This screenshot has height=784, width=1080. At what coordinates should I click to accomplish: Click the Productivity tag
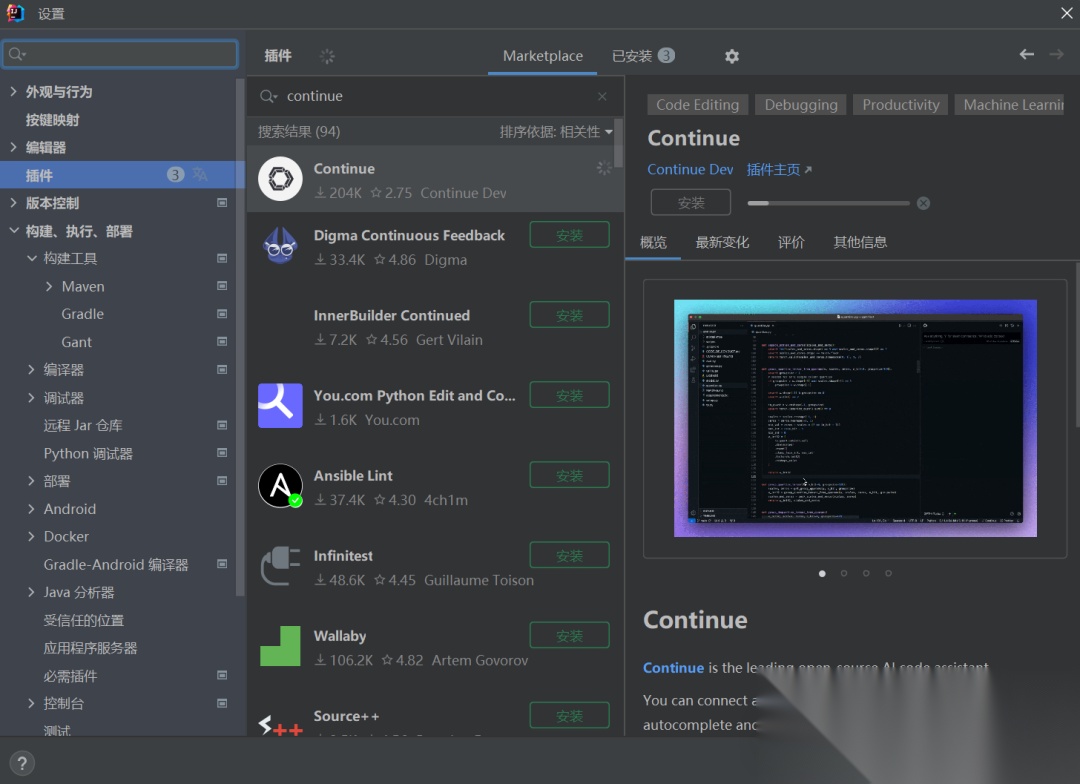(900, 105)
